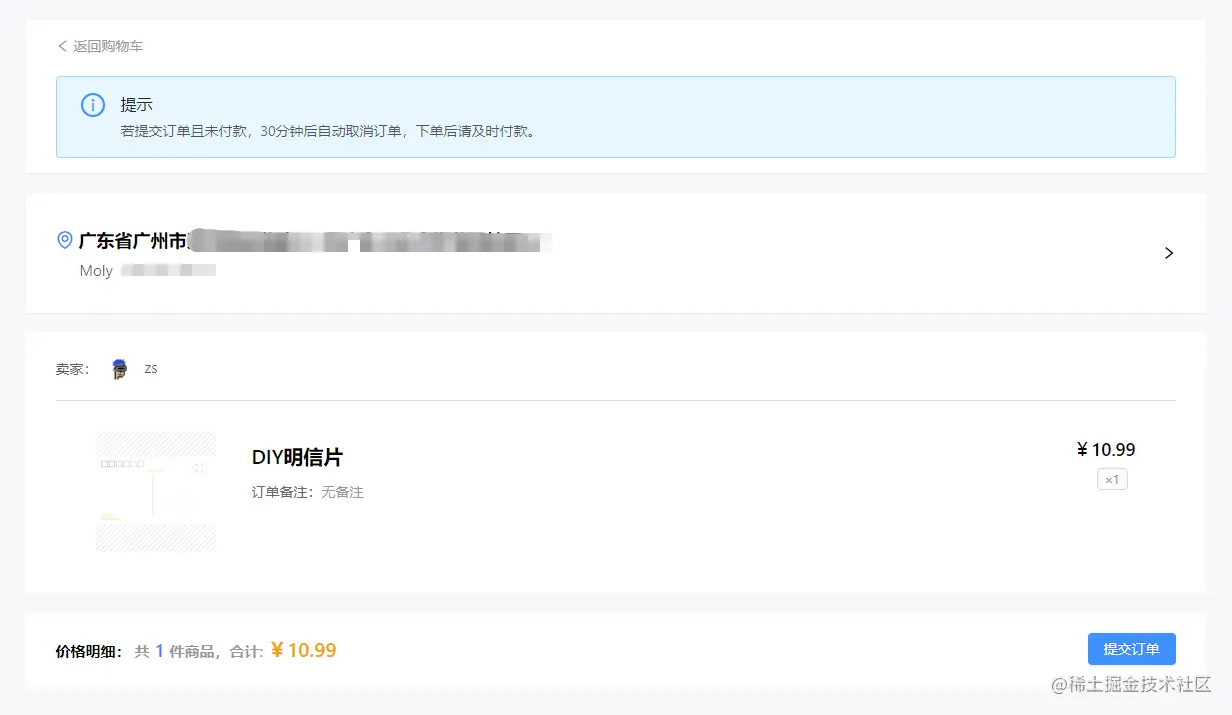Click the orange total ¥10.99 amount
Screen dimensions: 1232x715
point(303,650)
